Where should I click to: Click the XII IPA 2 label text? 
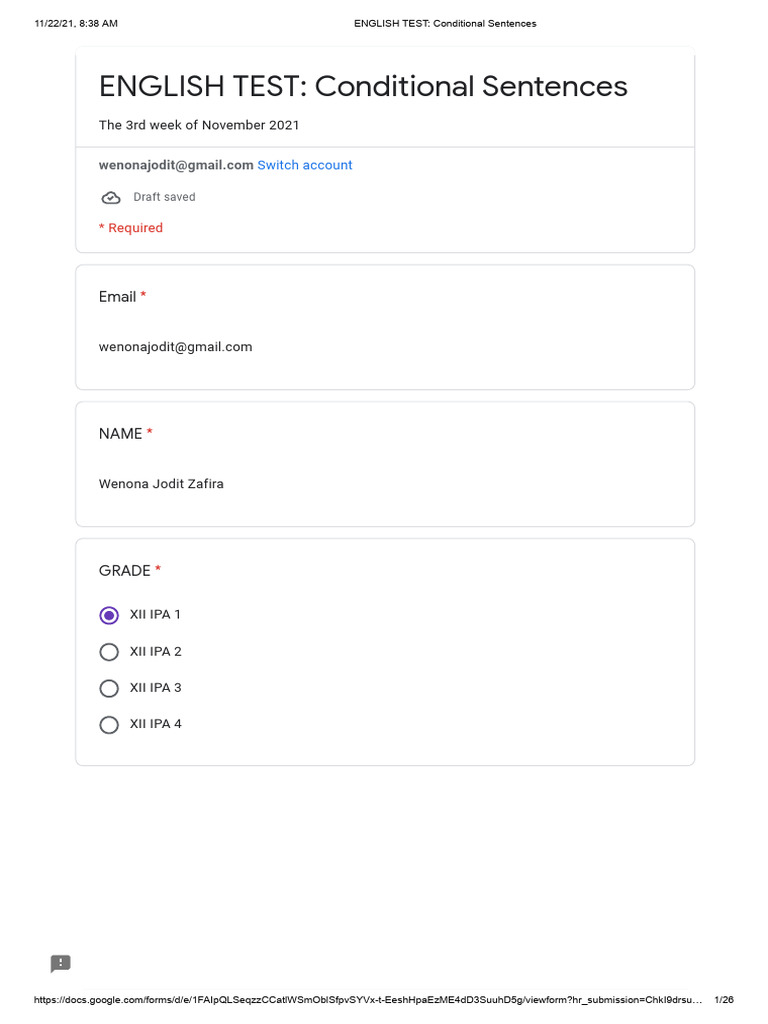click(x=155, y=652)
